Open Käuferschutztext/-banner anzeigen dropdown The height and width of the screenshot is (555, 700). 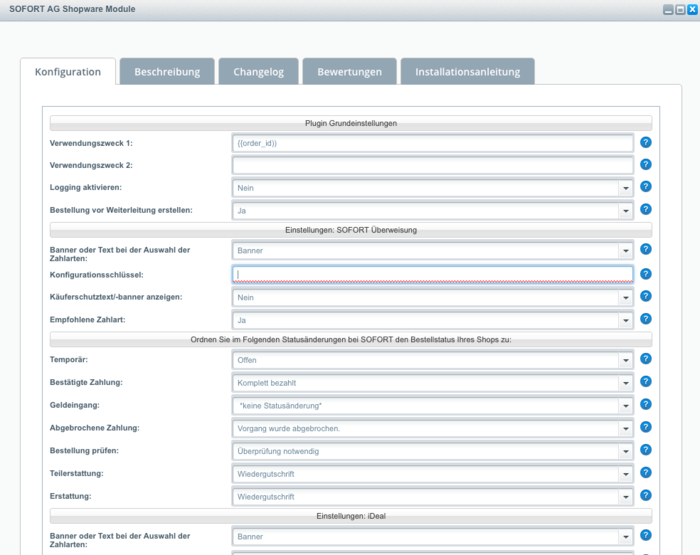(626, 298)
